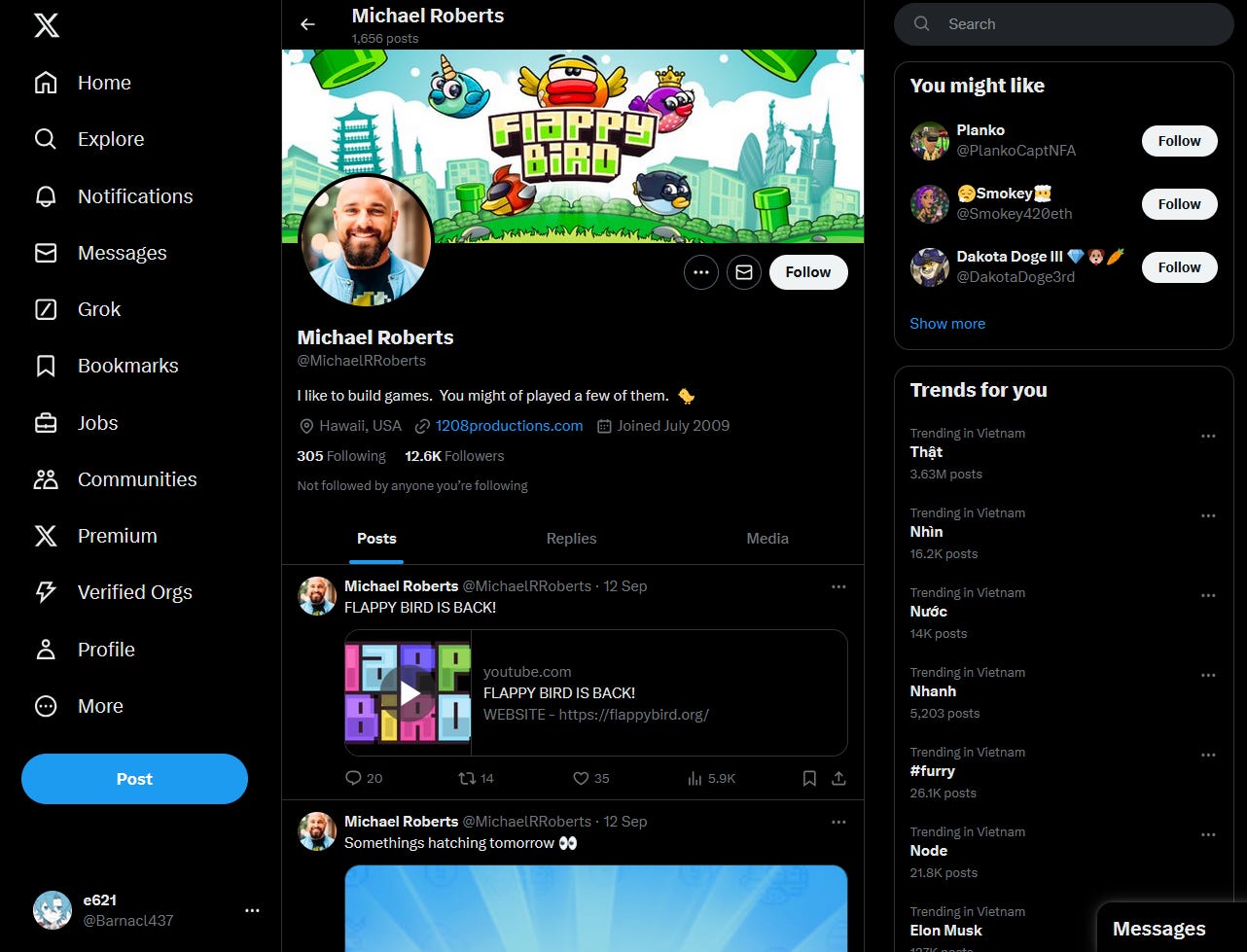This screenshot has width=1247, height=952.
Task: Open Jobs in the sidebar
Action: tap(76, 423)
